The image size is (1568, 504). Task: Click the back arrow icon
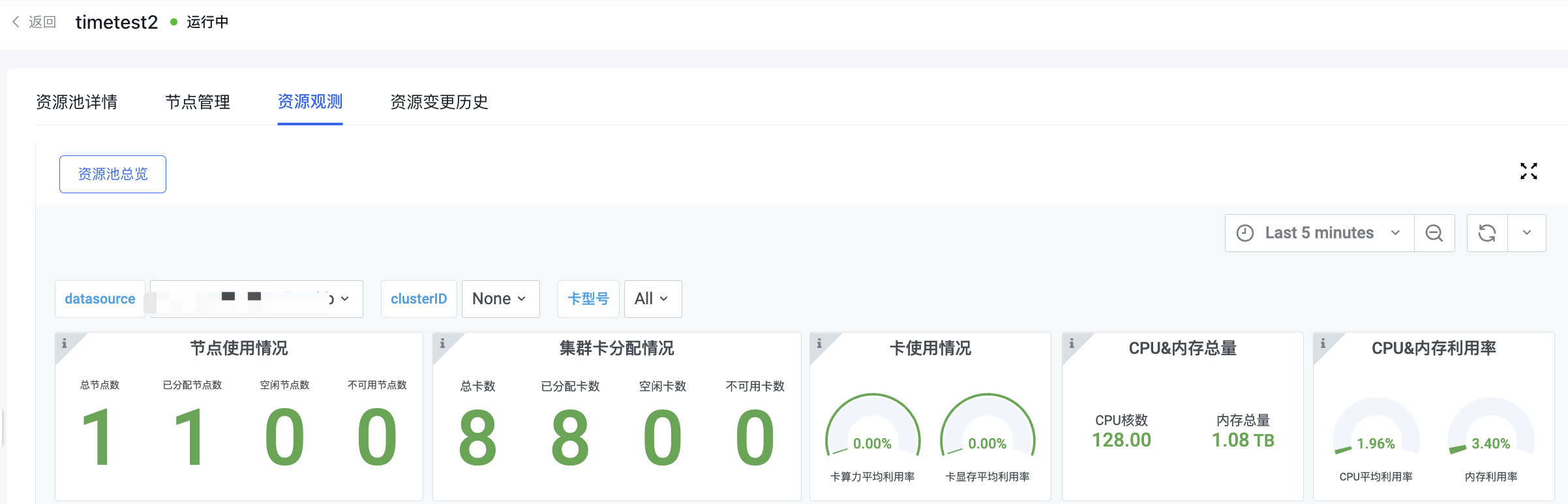pos(16,22)
